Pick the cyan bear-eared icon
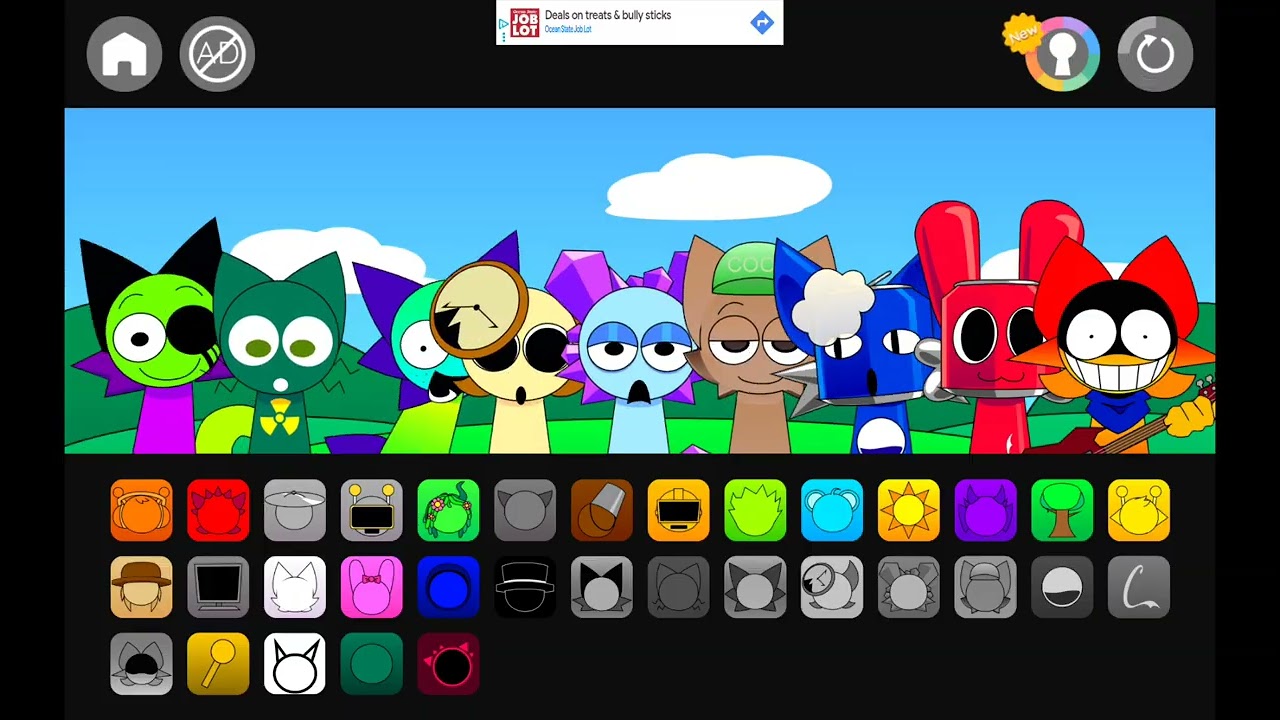1280x720 pixels. 832,510
